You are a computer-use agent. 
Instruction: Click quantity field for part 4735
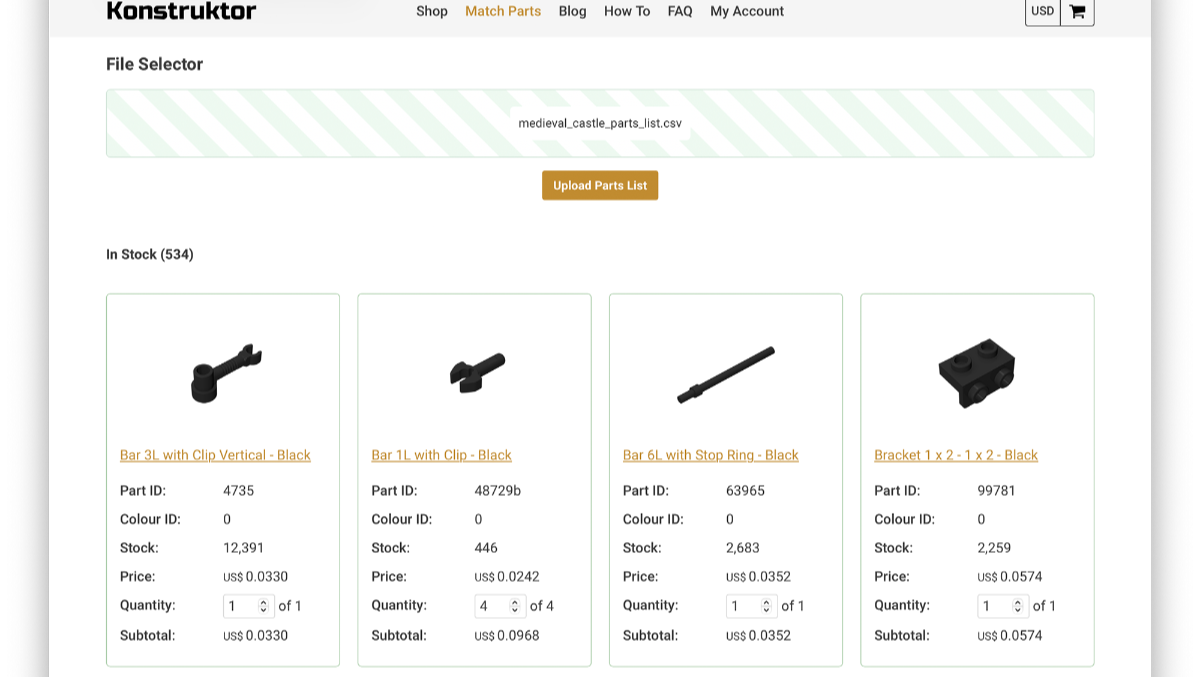249,606
